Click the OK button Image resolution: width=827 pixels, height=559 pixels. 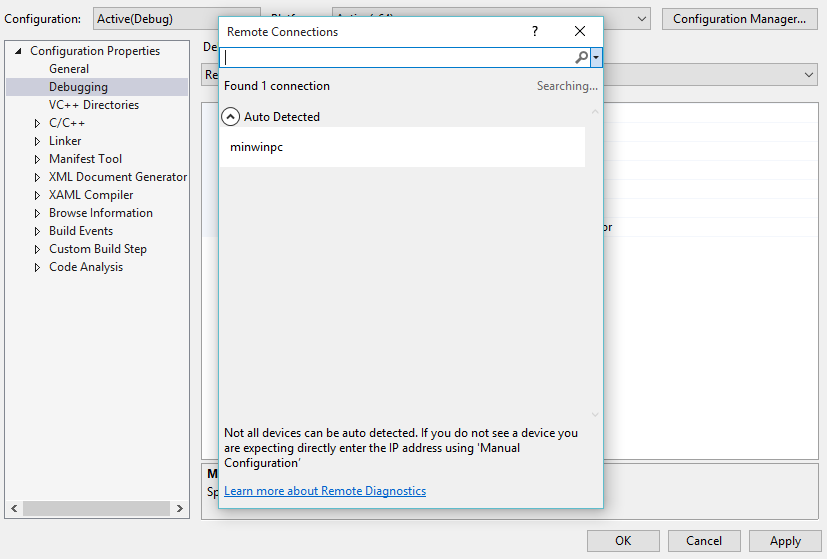point(623,541)
